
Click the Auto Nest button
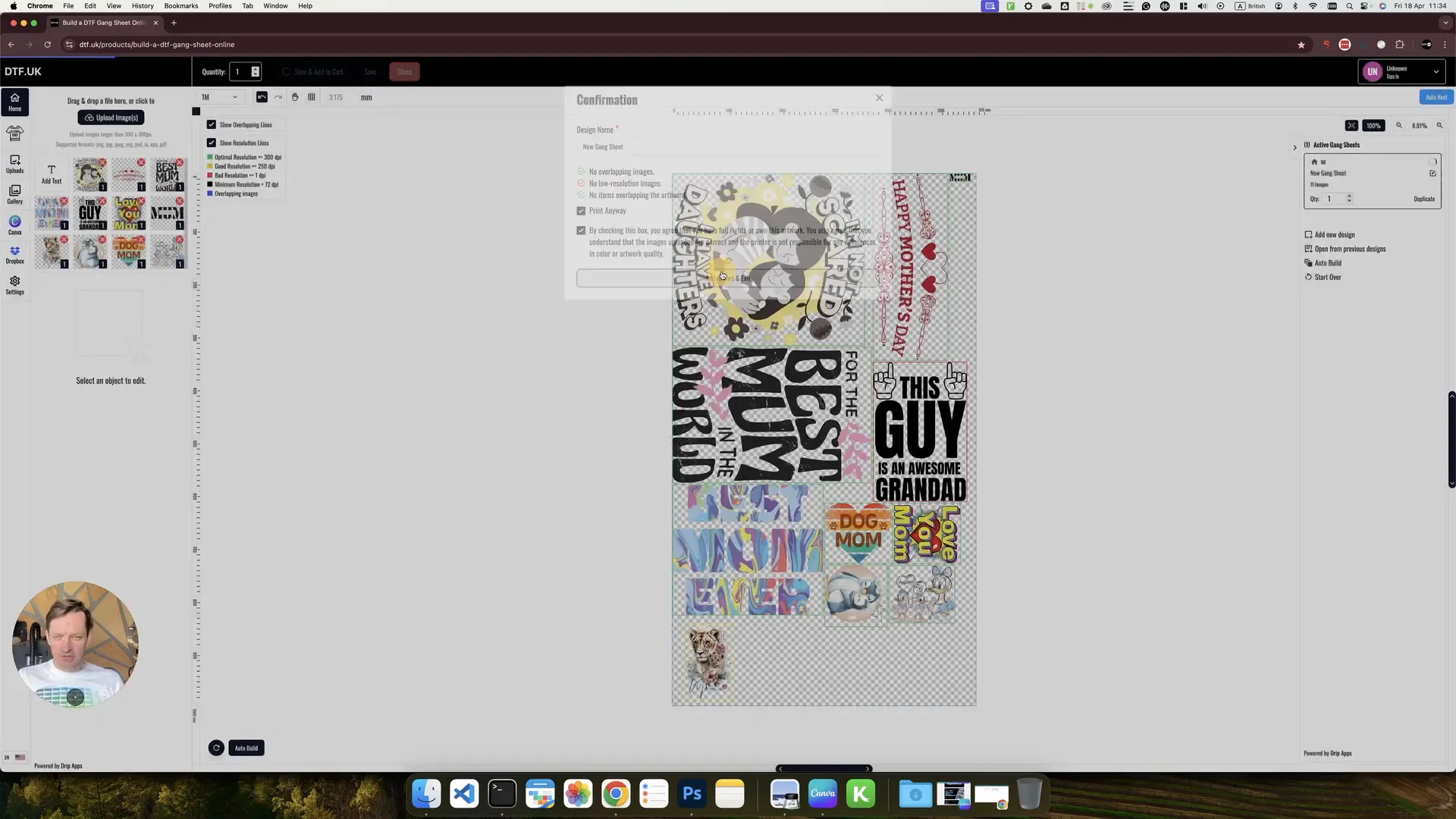point(1436,97)
